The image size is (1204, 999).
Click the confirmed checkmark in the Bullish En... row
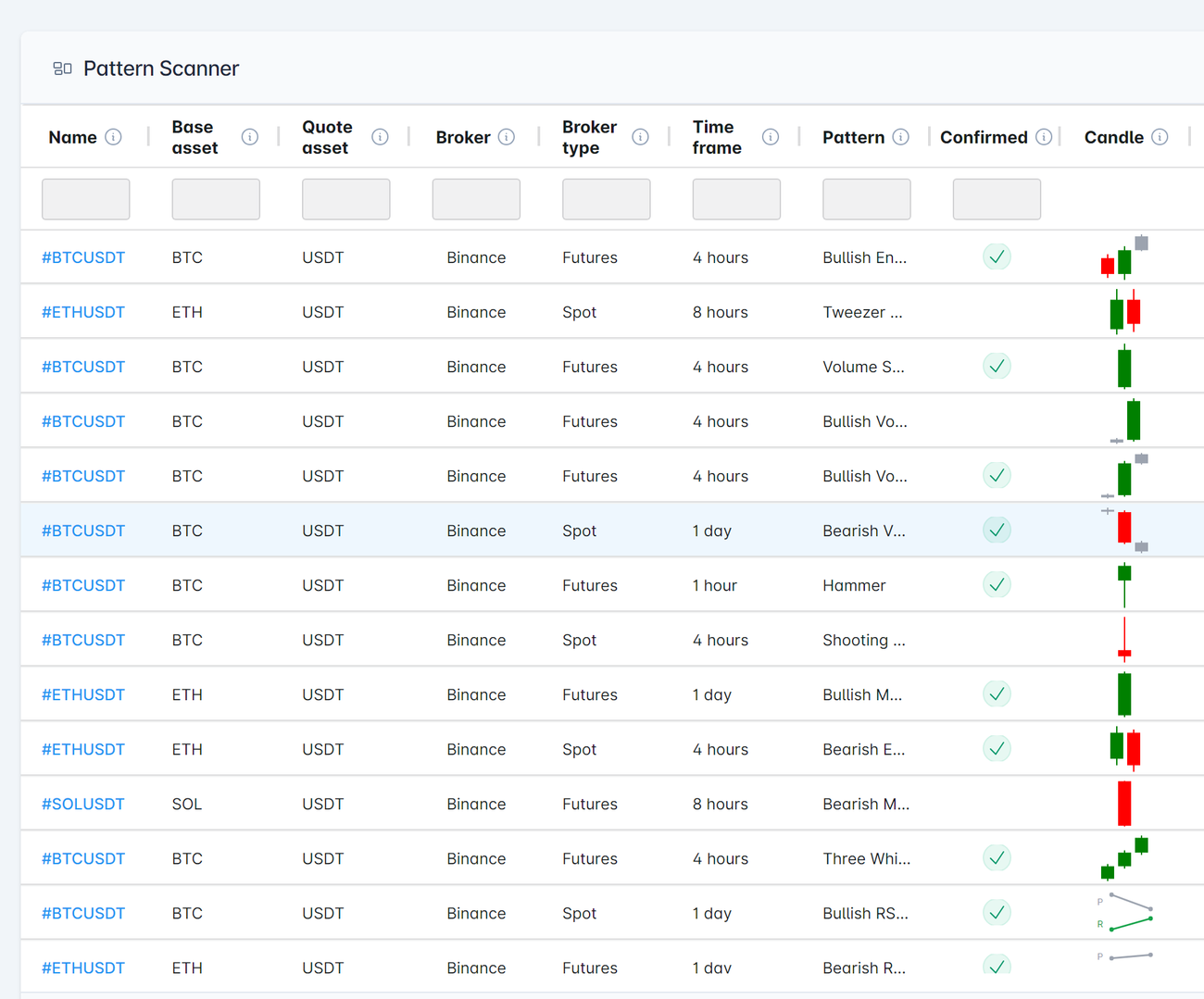pos(997,257)
